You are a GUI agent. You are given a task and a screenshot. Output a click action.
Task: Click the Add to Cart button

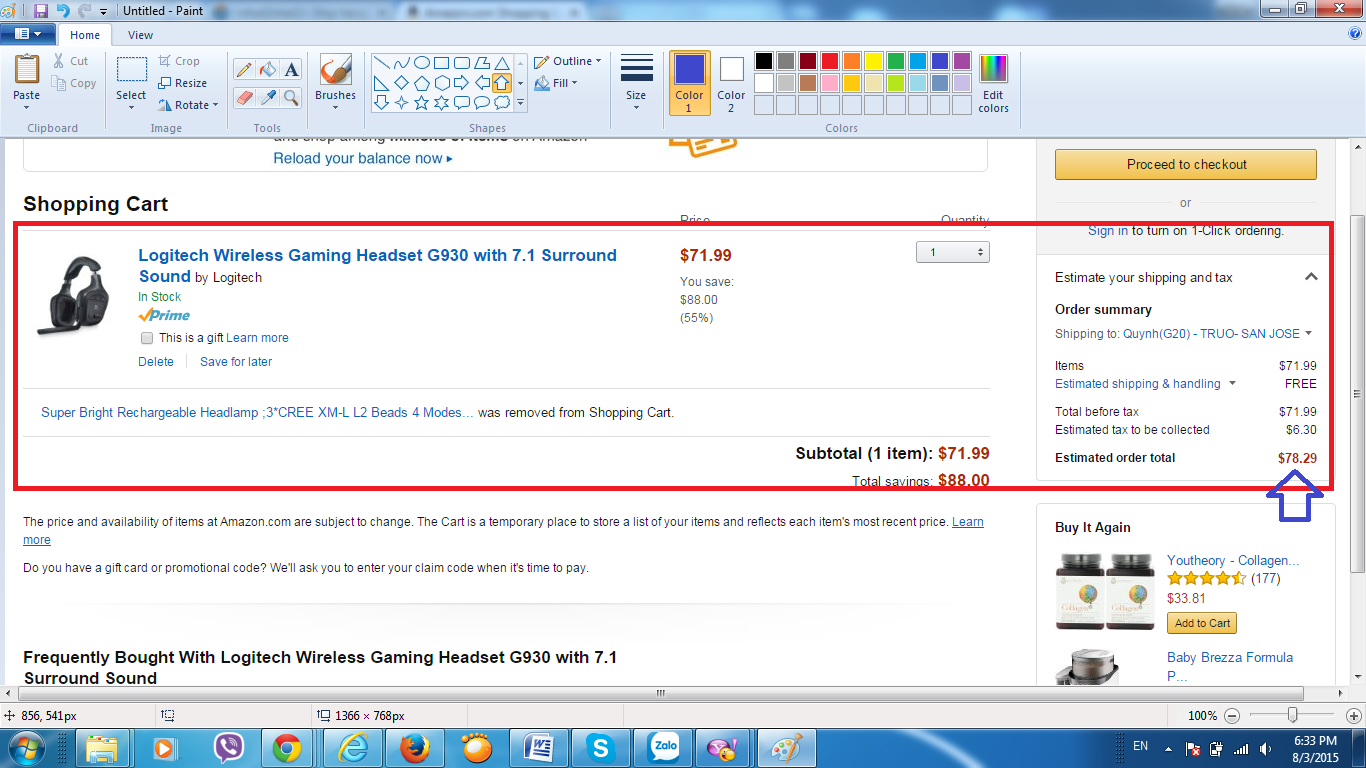pos(1202,623)
